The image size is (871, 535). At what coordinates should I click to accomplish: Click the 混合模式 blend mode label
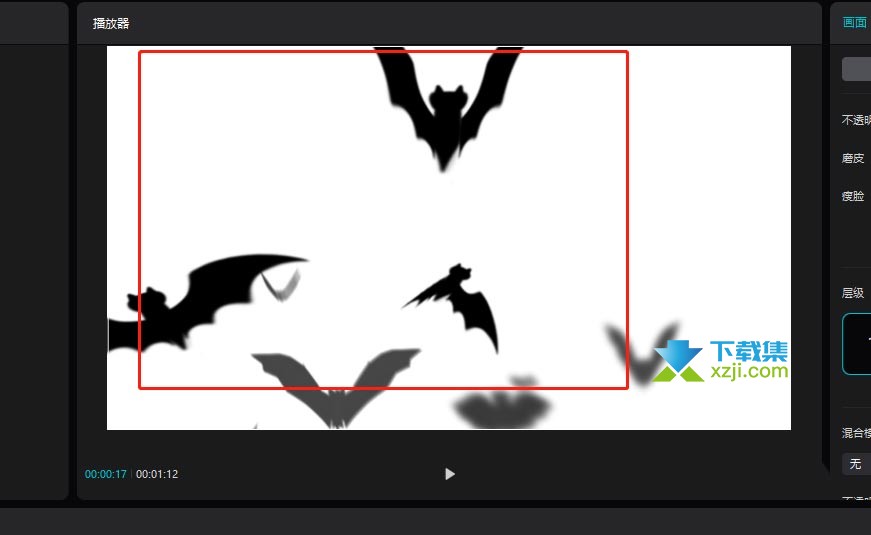[x=857, y=433]
